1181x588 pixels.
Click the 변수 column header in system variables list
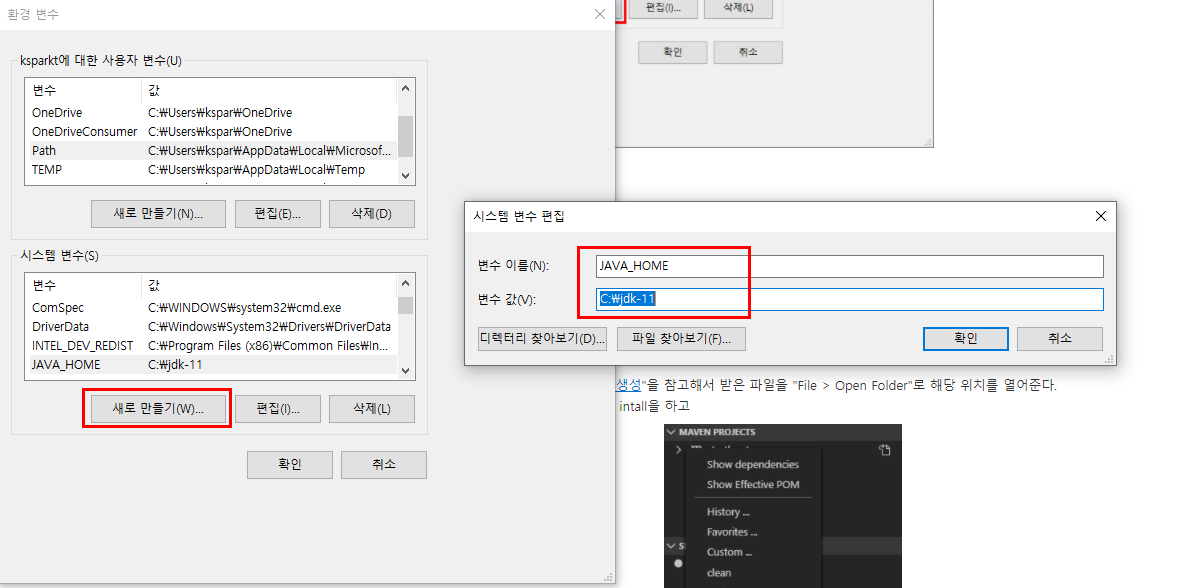click(84, 286)
